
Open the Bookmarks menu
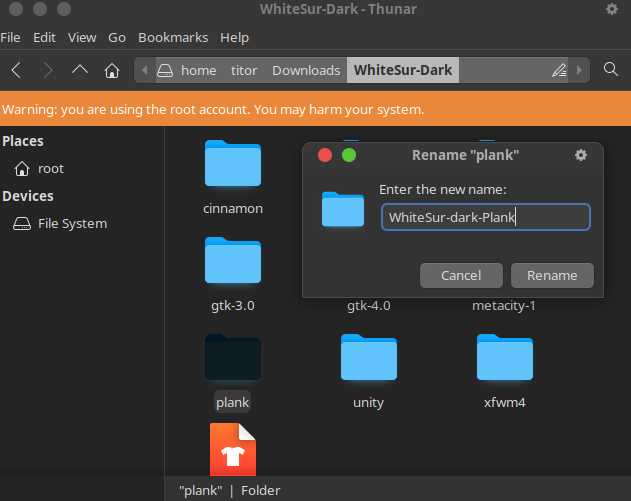tap(173, 37)
